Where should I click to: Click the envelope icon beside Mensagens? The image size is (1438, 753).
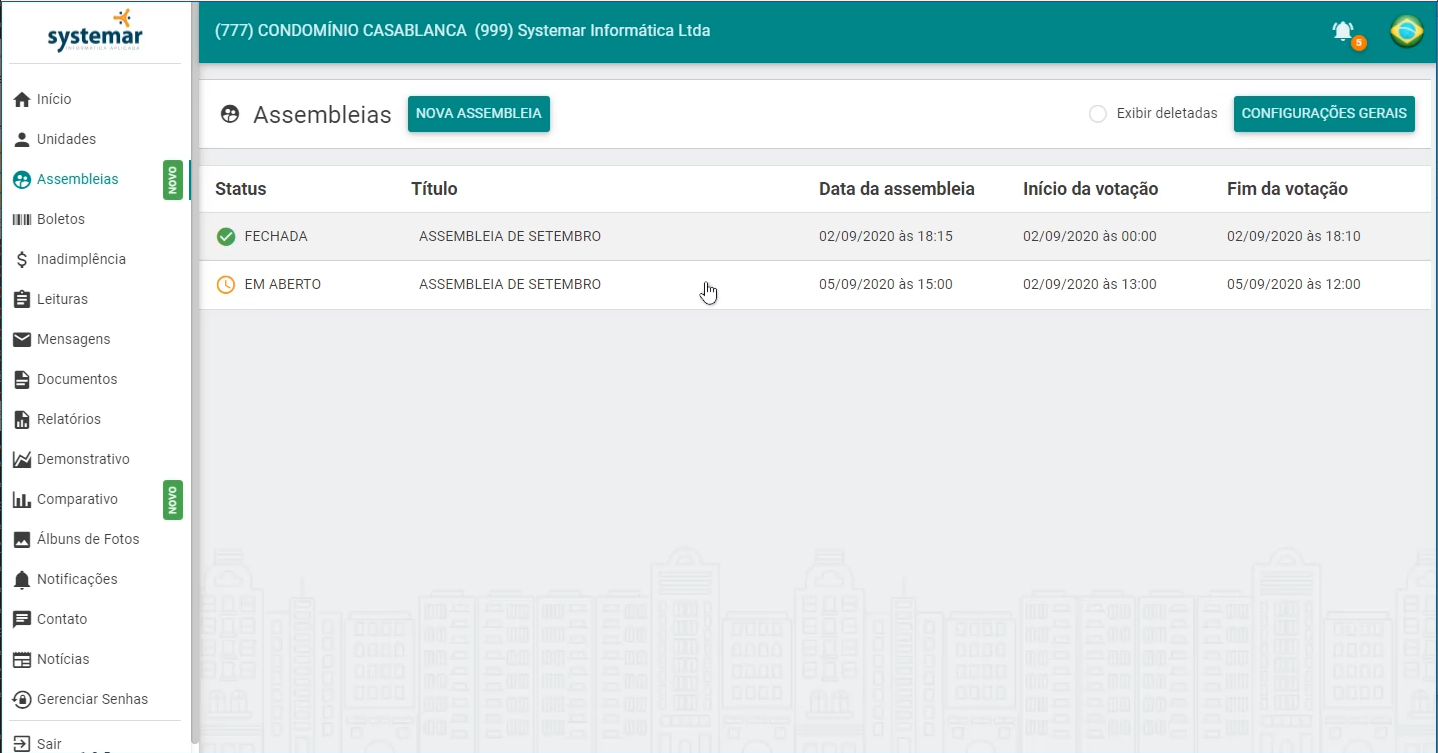(x=22, y=340)
